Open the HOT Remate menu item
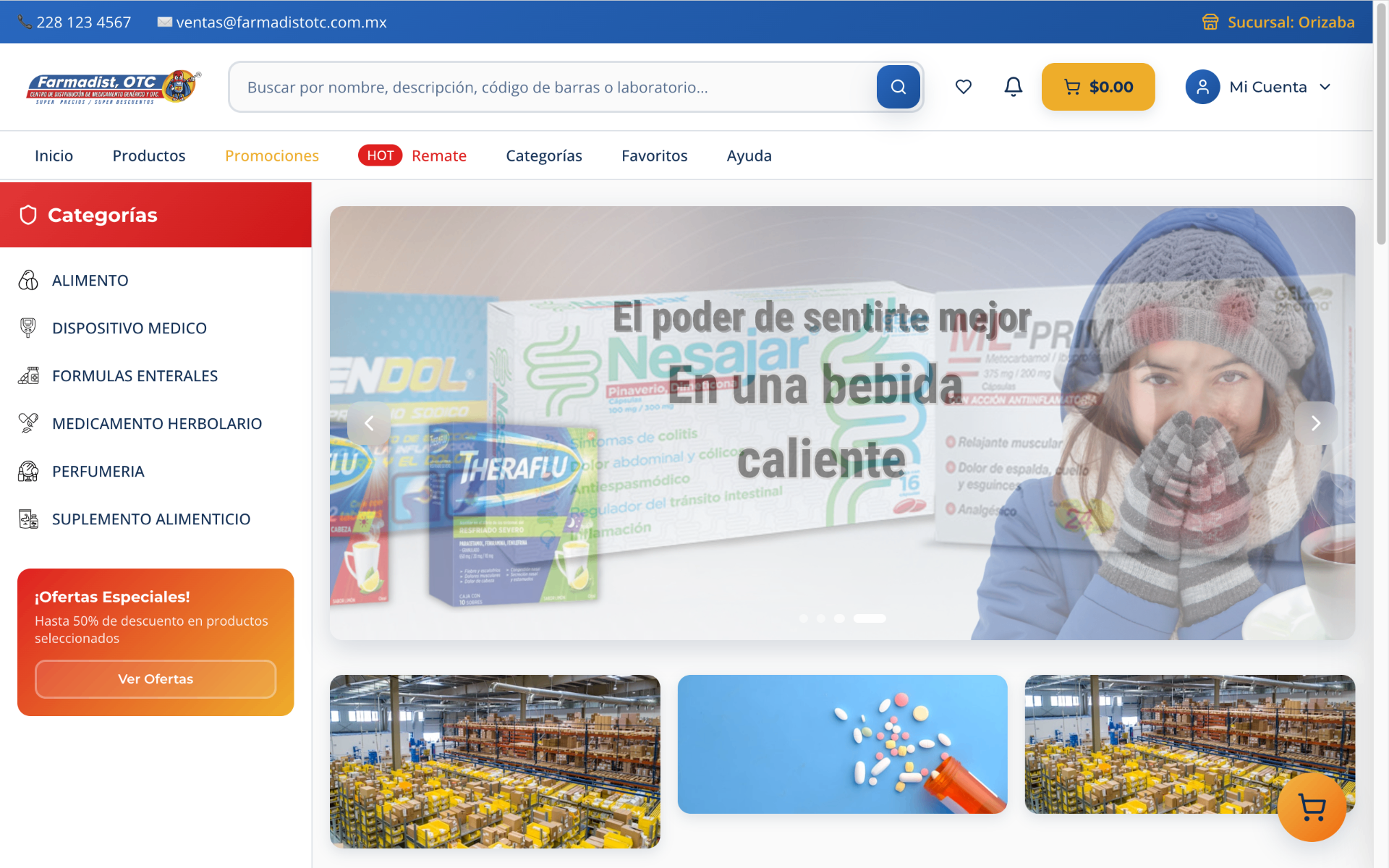Screen dimensions: 1389x868 click(412, 156)
